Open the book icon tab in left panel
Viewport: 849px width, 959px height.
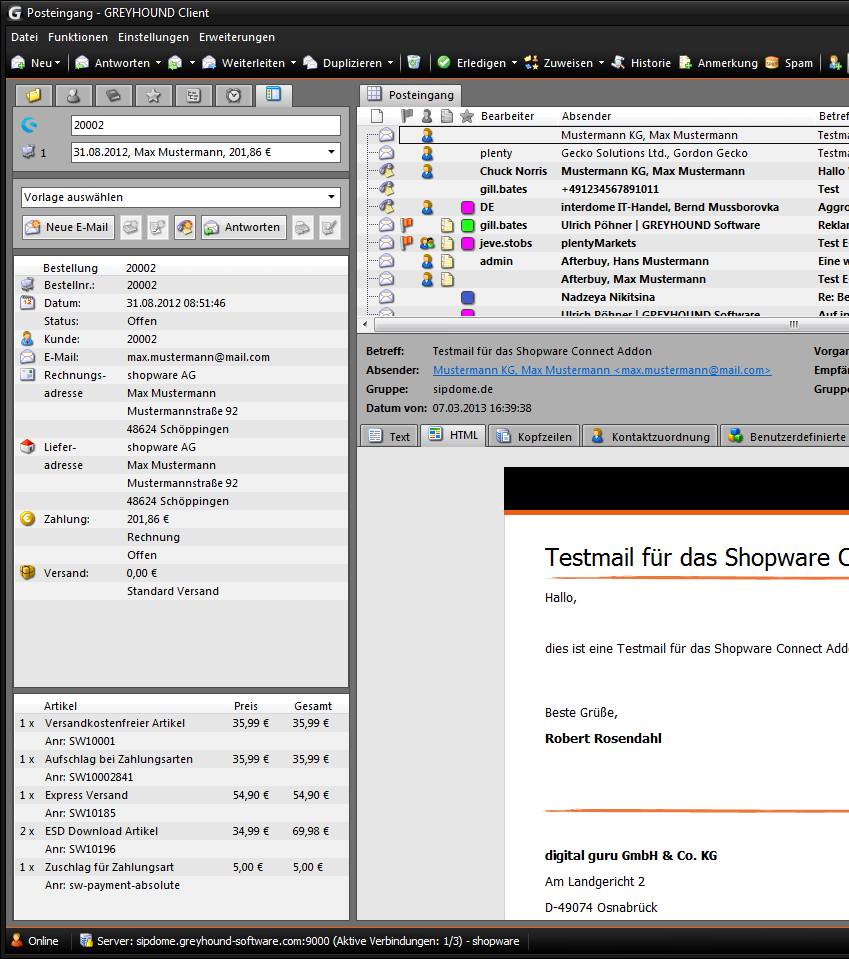[113, 95]
